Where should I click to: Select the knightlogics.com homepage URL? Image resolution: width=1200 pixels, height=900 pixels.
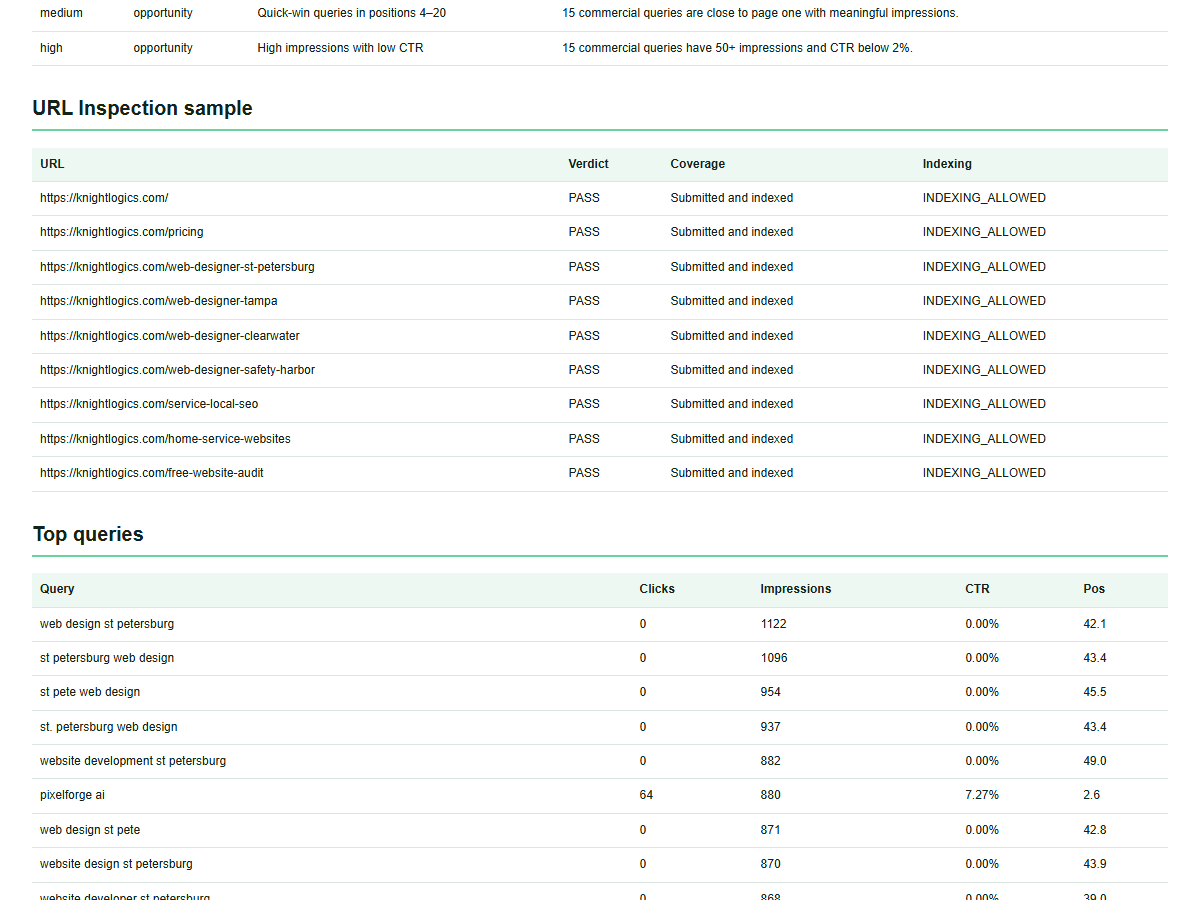pyautogui.click(x=104, y=198)
